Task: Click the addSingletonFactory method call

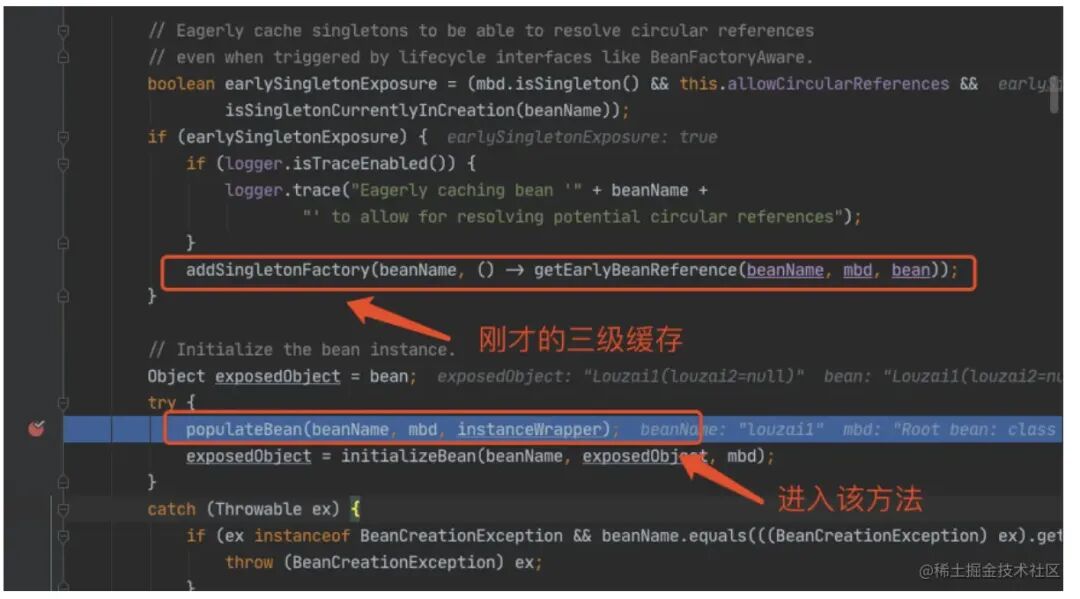Action: point(278,270)
